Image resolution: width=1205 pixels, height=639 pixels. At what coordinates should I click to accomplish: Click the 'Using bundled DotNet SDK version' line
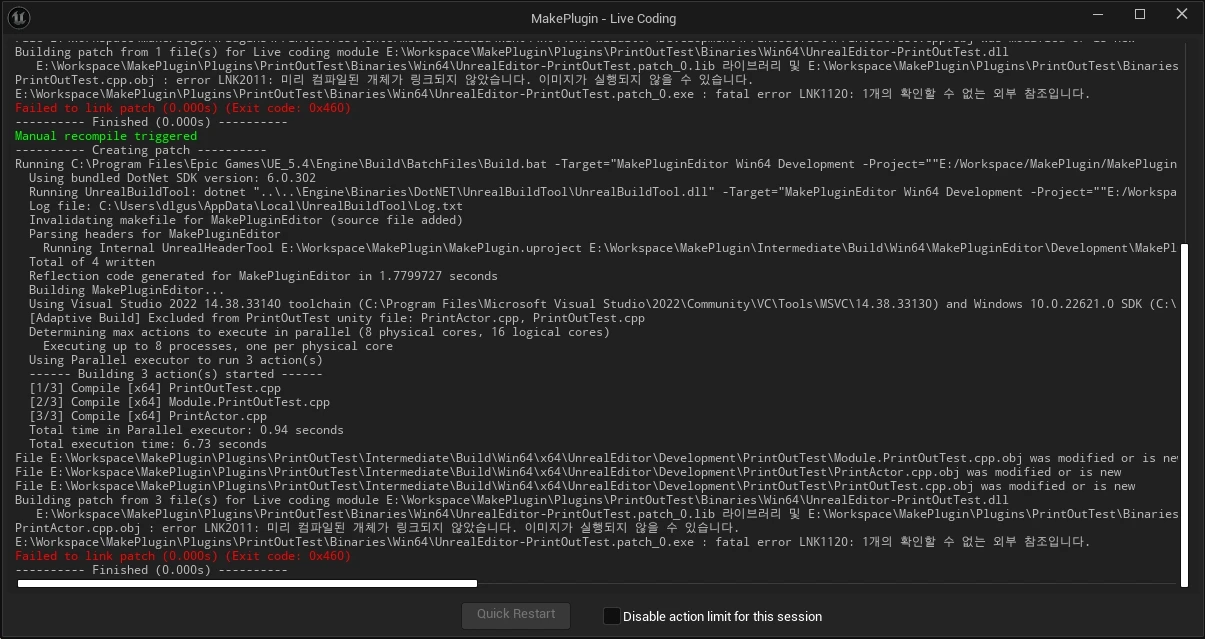172,178
